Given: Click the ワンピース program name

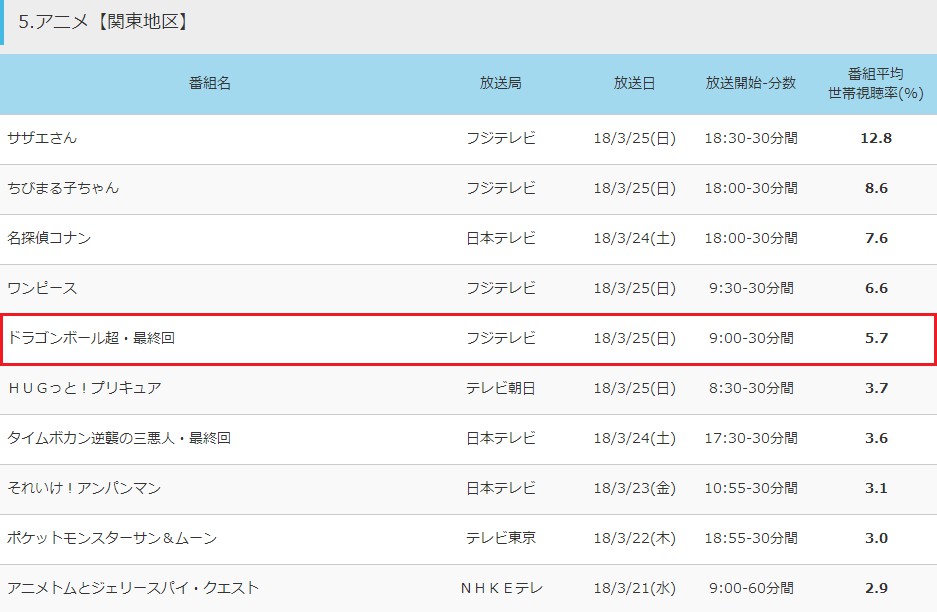Looking at the screenshot, I should [x=42, y=288].
